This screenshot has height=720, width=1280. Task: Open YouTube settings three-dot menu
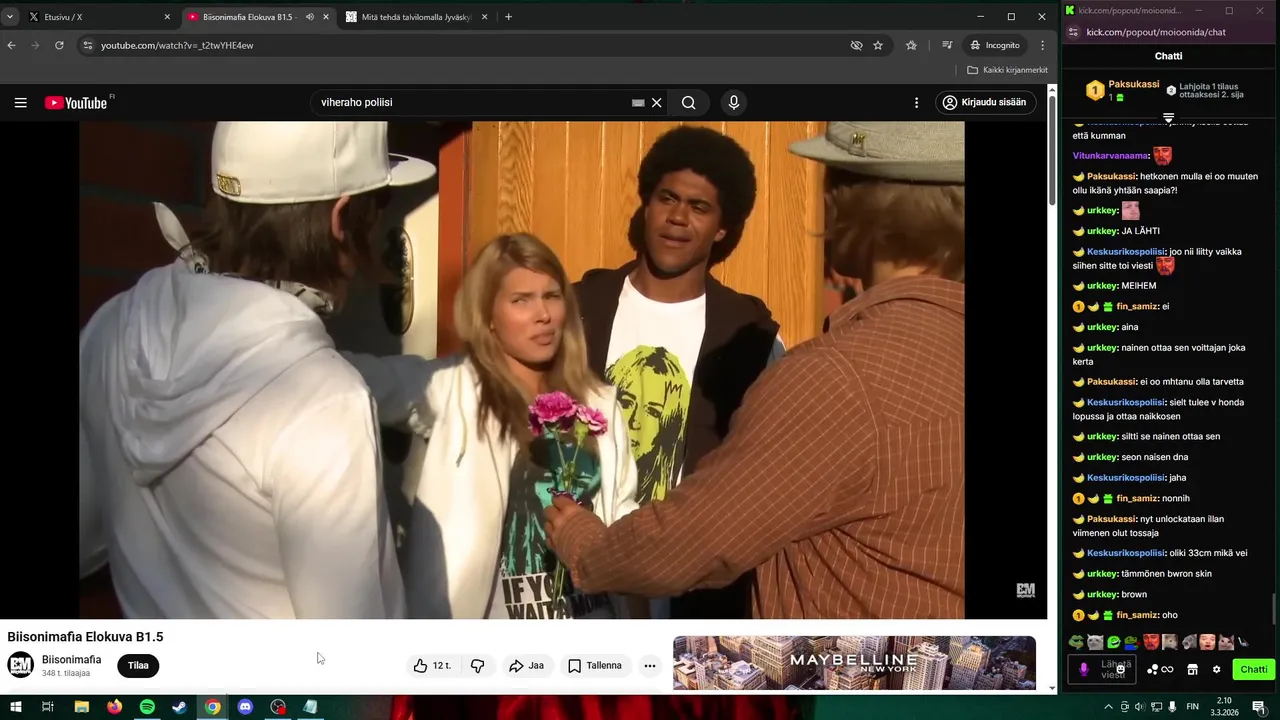coord(916,103)
